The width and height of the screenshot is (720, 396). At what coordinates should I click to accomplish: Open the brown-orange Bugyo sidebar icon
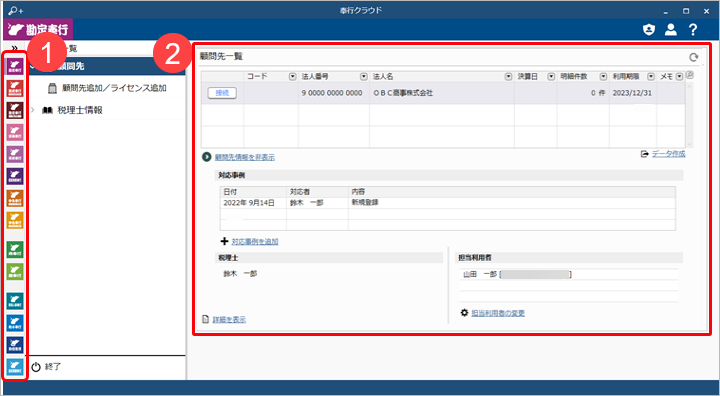[x=16, y=198]
